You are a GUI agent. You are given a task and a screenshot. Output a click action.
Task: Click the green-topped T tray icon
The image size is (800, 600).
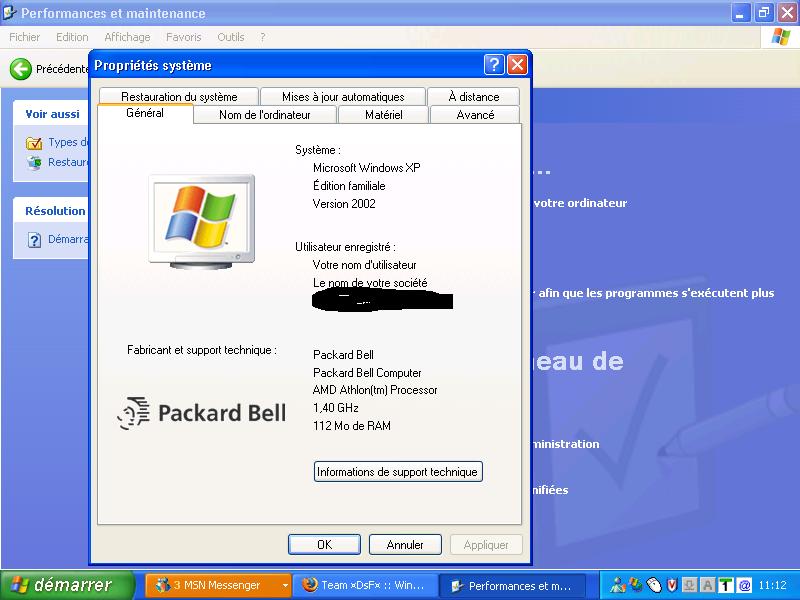(x=726, y=585)
